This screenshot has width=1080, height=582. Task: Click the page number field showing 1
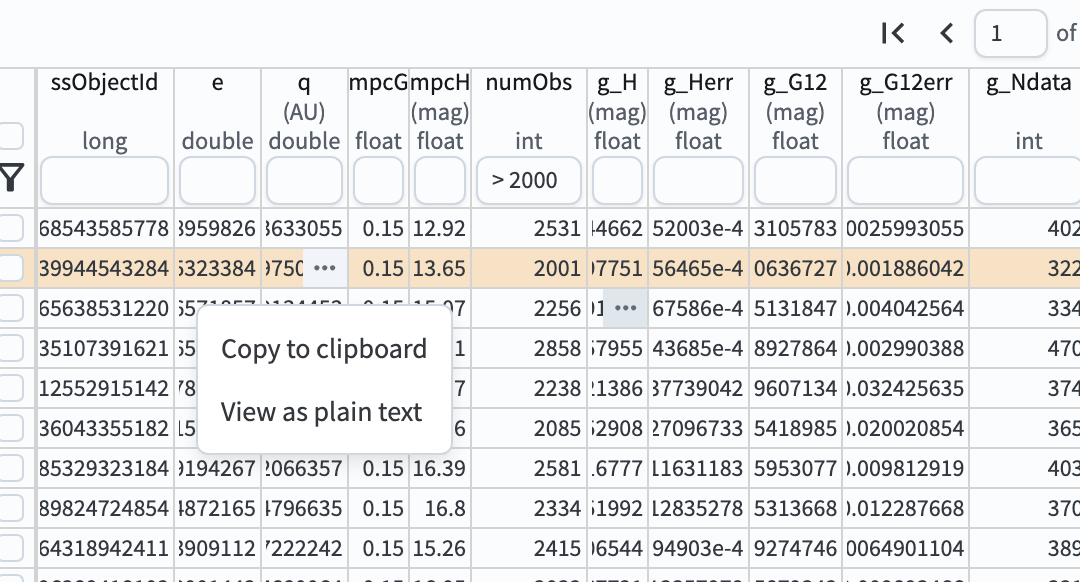pyautogui.click(x=1010, y=33)
